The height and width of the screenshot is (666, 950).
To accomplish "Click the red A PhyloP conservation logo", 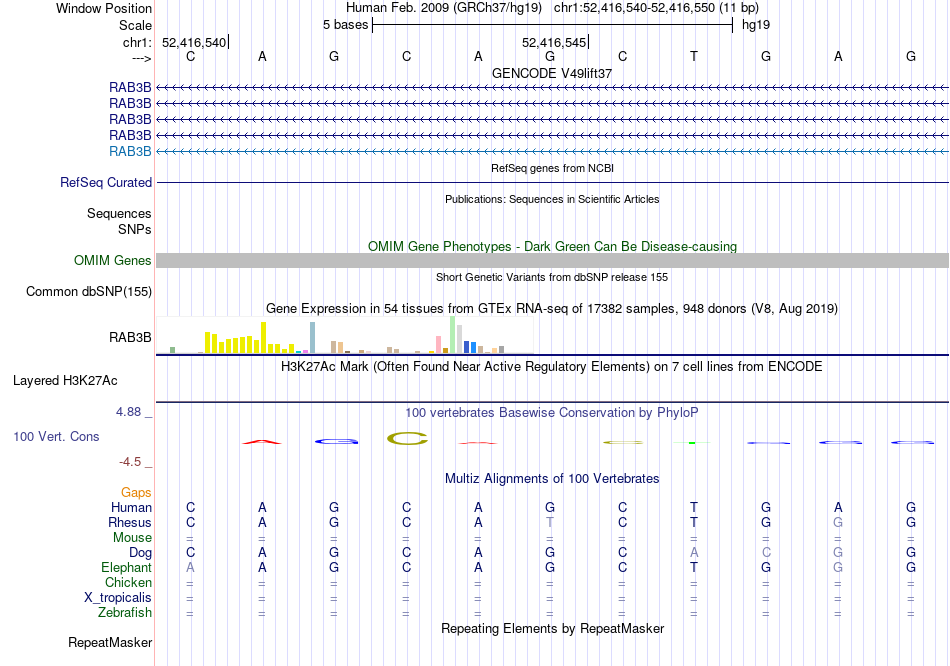I will (262, 442).
